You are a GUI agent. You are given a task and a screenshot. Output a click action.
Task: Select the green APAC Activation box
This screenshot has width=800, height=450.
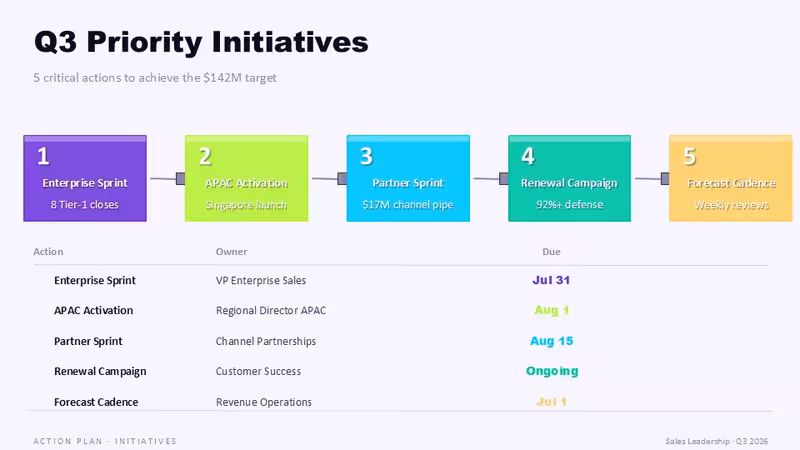click(x=246, y=178)
